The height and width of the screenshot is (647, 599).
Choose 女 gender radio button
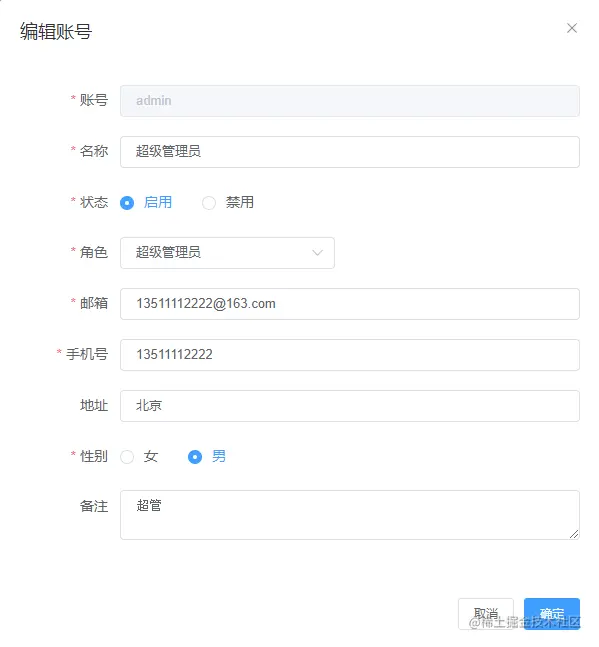127,457
